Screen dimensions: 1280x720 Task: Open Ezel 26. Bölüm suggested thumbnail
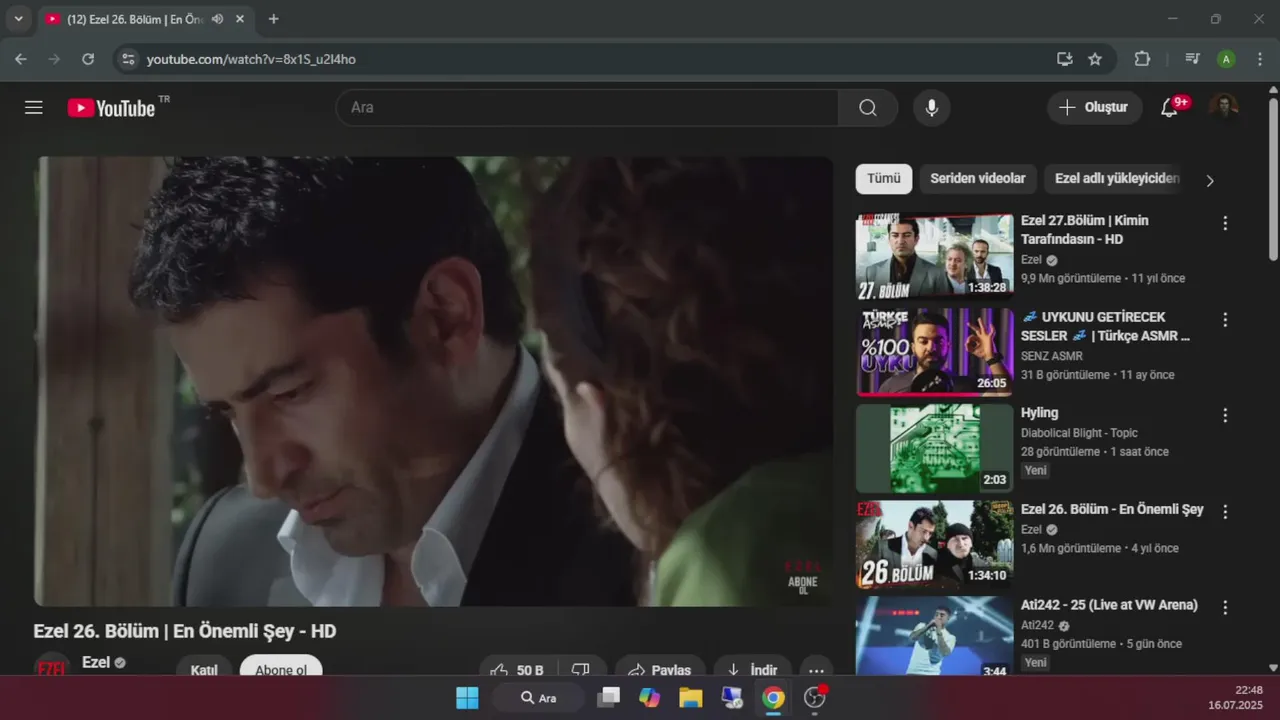click(934, 544)
